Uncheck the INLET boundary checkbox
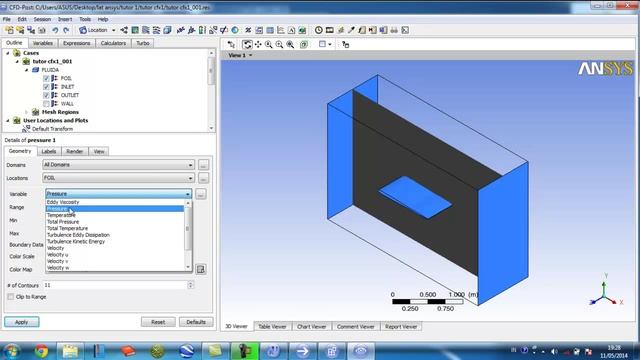The height and width of the screenshot is (360, 640). point(46,87)
